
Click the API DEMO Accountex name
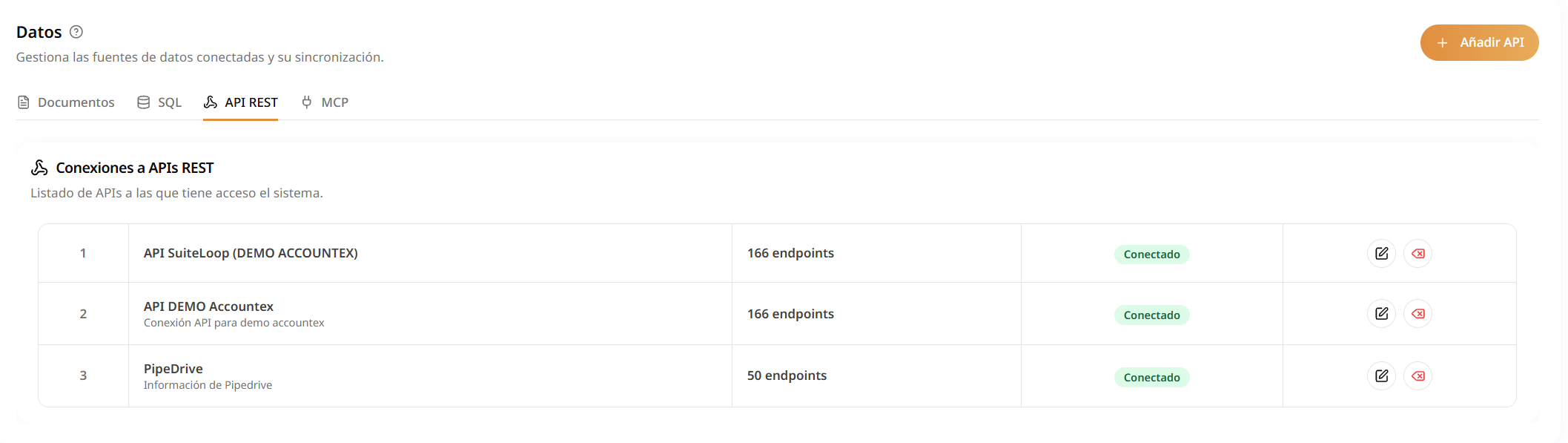click(208, 306)
